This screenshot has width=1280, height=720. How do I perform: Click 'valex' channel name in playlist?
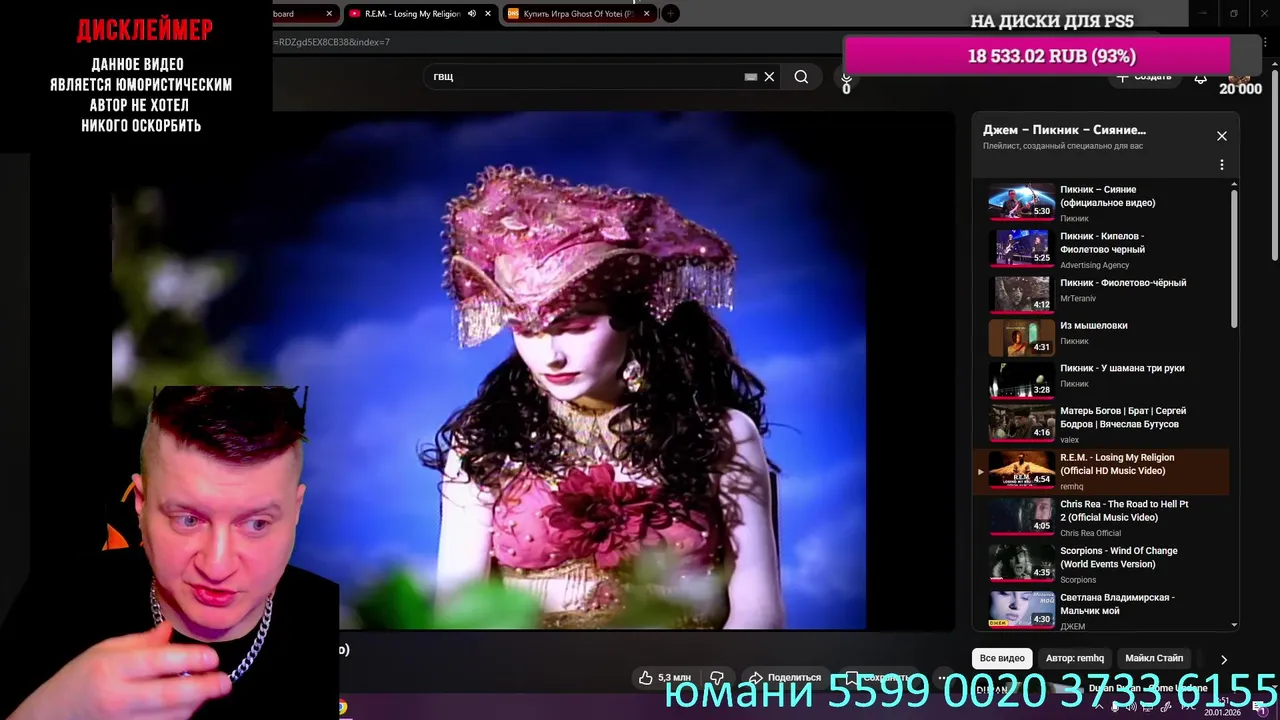(x=1069, y=440)
